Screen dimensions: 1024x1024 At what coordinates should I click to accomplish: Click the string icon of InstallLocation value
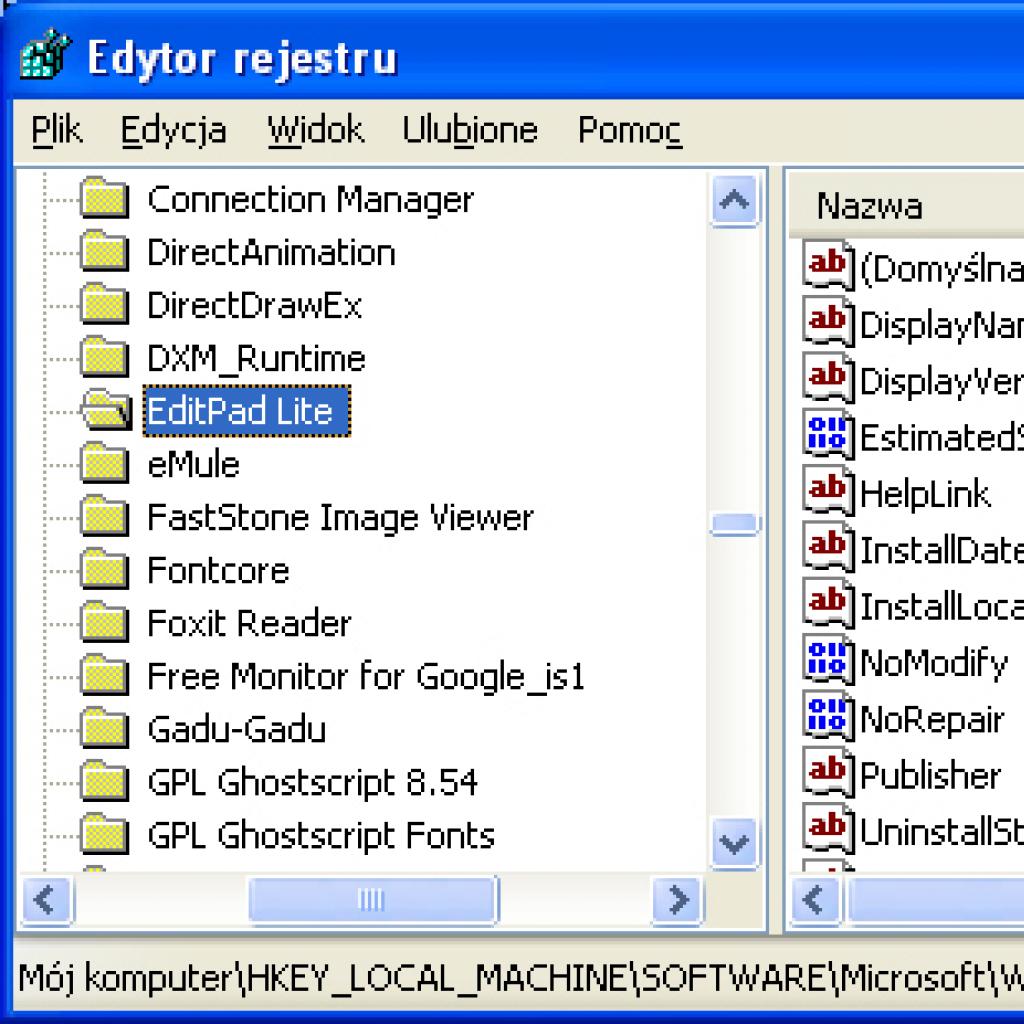point(828,603)
